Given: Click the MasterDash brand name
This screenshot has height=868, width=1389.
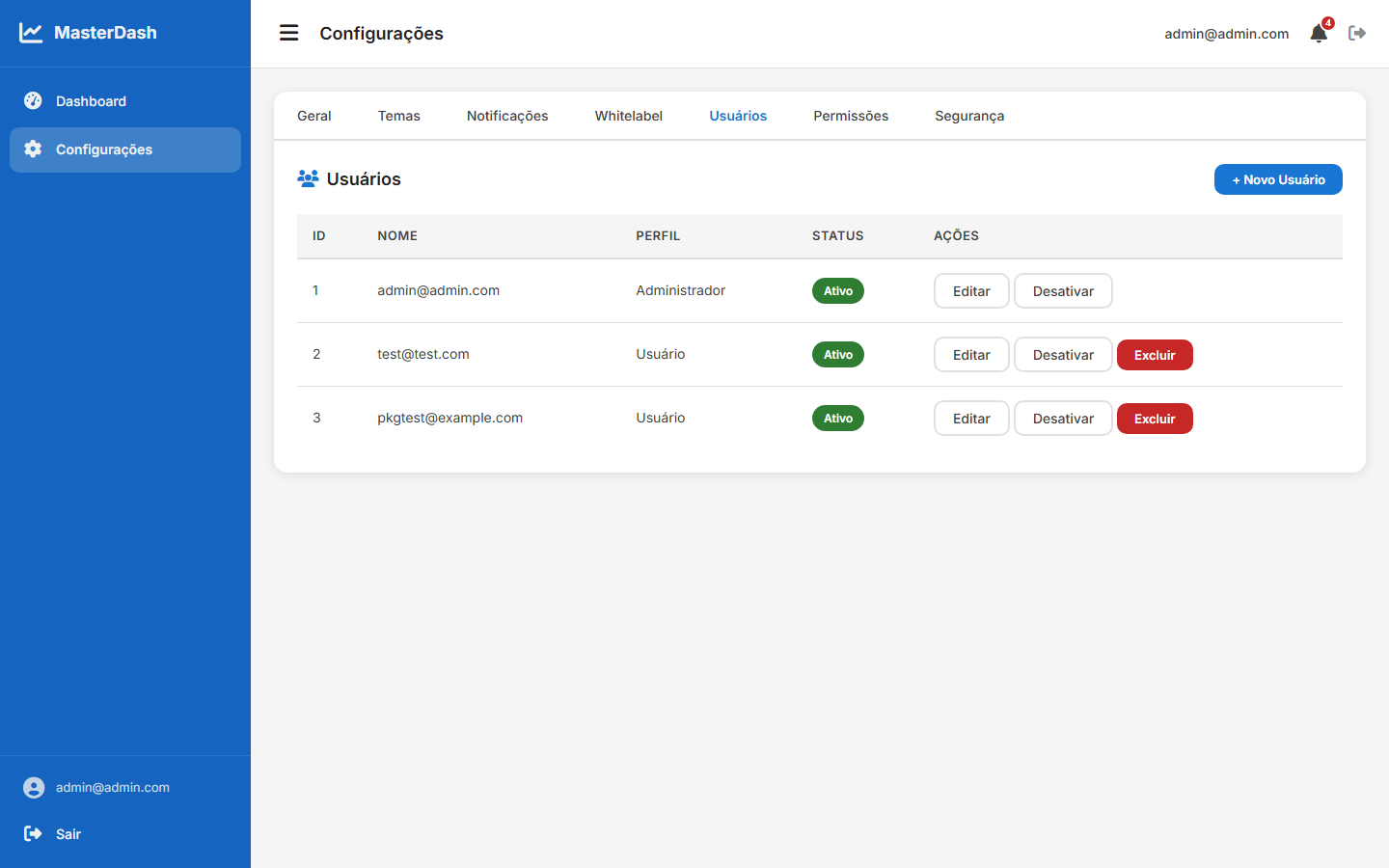Looking at the screenshot, I should [105, 33].
